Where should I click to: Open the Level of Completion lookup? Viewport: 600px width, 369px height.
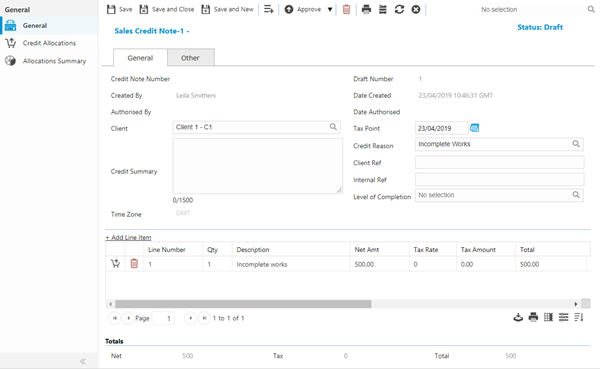pos(576,195)
